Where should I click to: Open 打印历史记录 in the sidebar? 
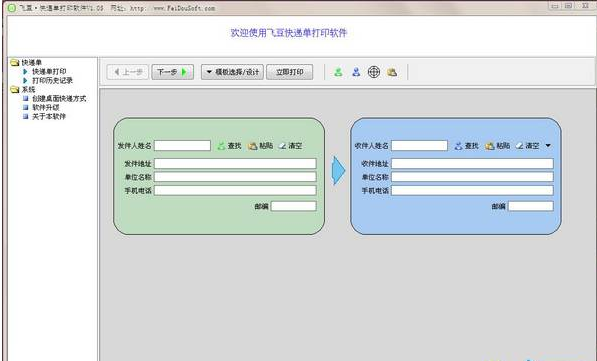[53, 81]
